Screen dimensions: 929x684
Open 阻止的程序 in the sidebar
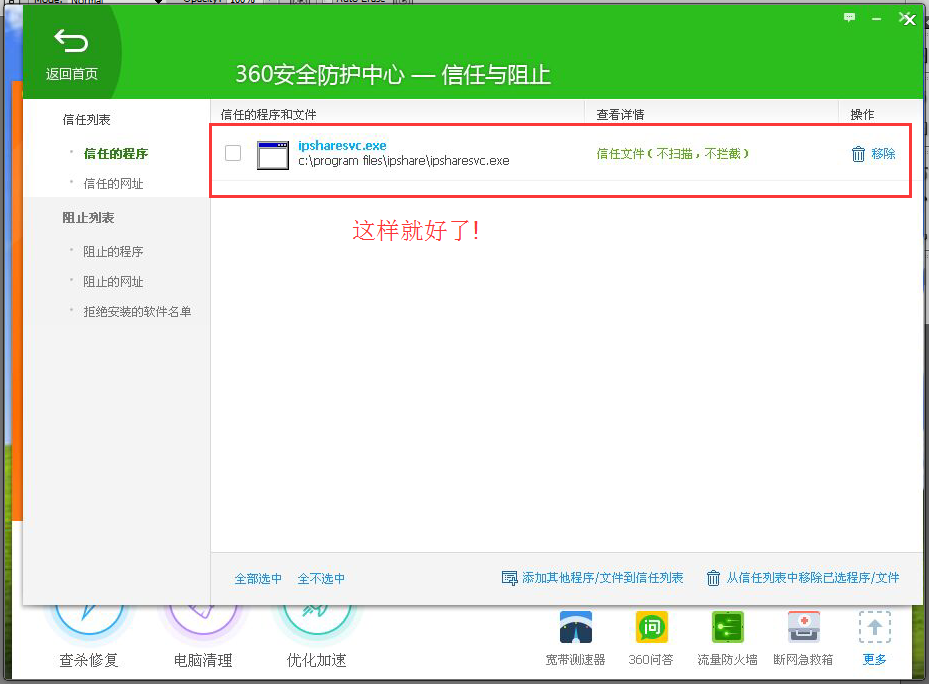[x=113, y=252]
